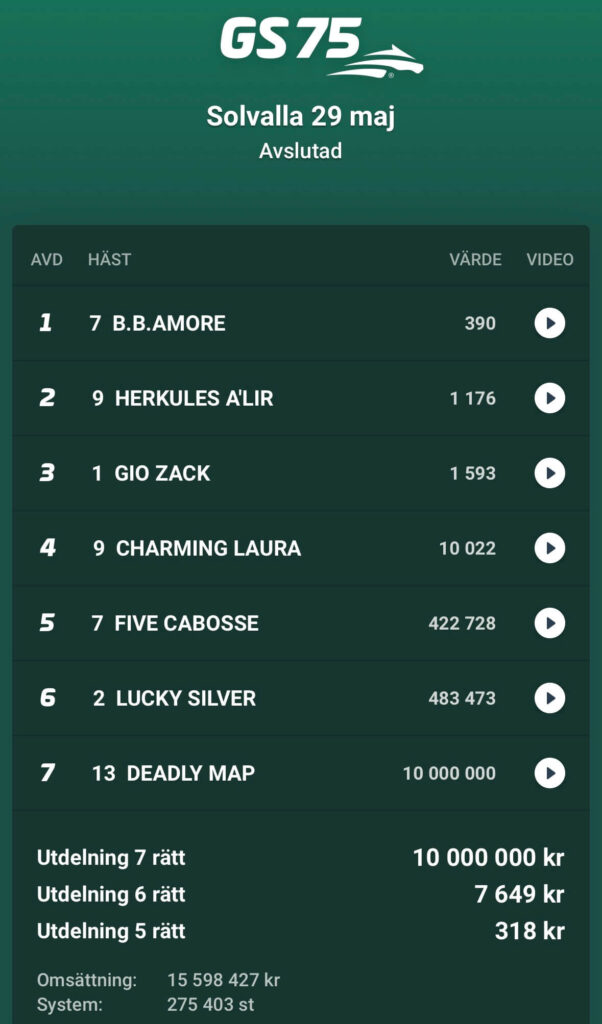Image resolution: width=602 pixels, height=1024 pixels.
Task: Click the VÄRDE column header
Action: click(475, 260)
